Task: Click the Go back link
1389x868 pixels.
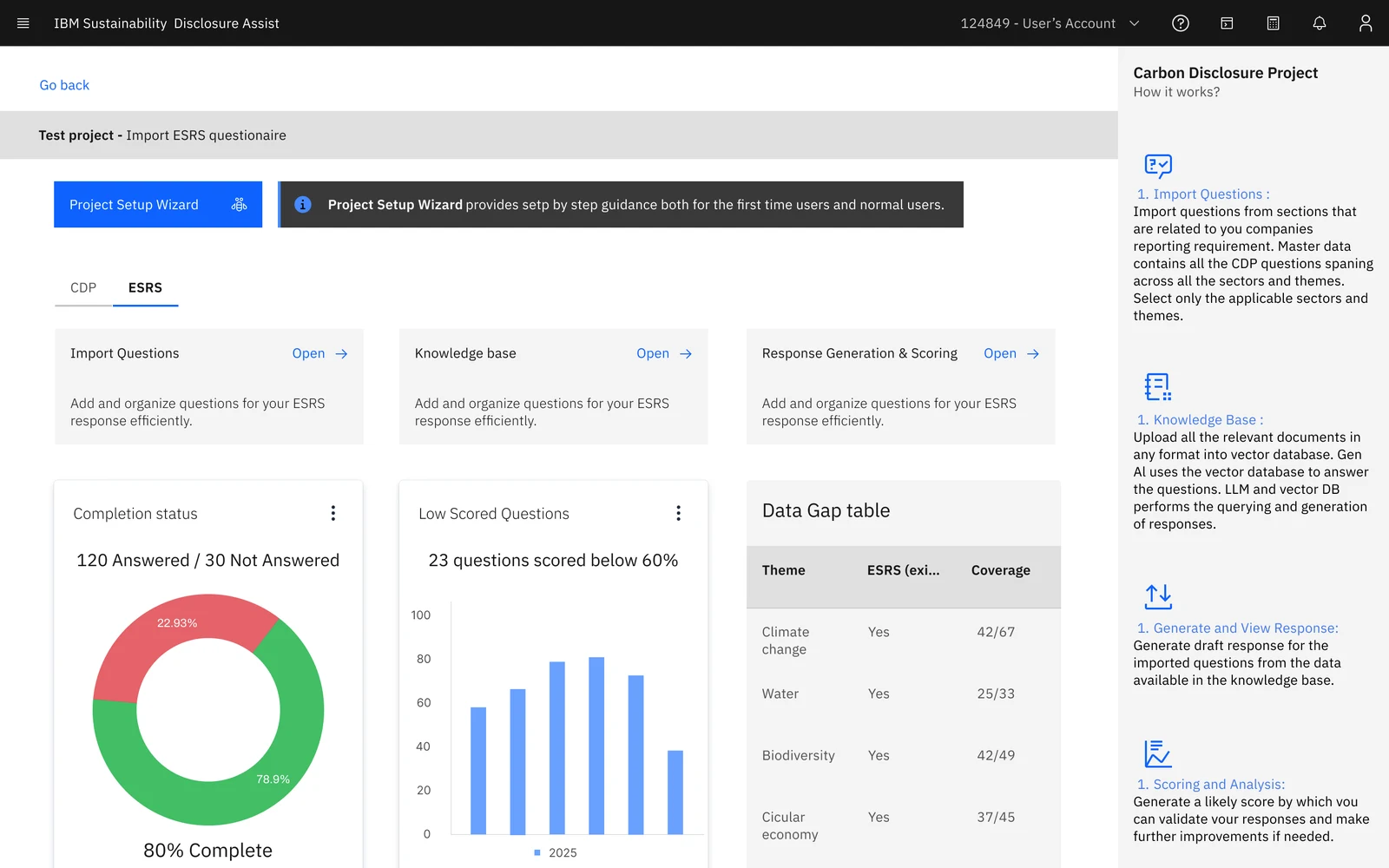Action: pyautogui.click(x=64, y=85)
